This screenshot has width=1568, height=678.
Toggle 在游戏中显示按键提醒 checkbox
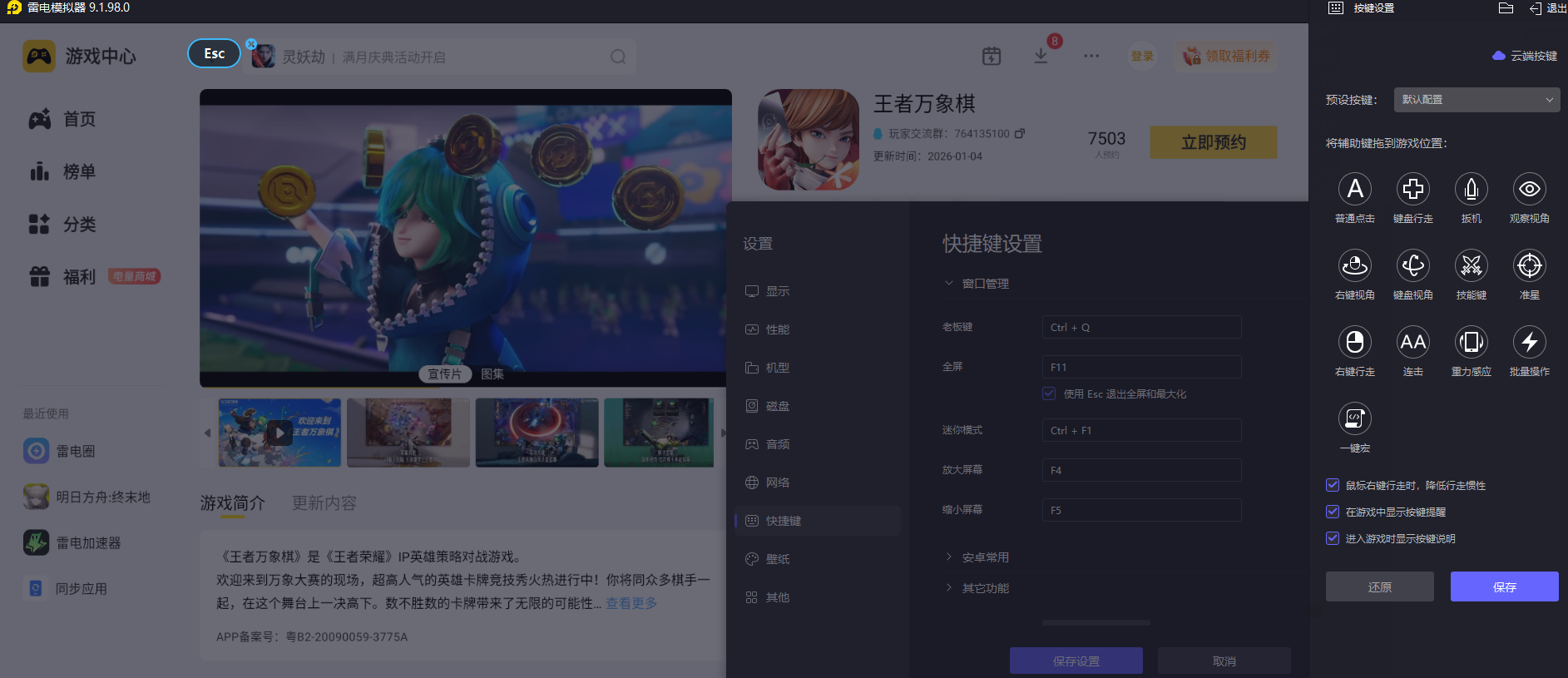pyautogui.click(x=1333, y=512)
